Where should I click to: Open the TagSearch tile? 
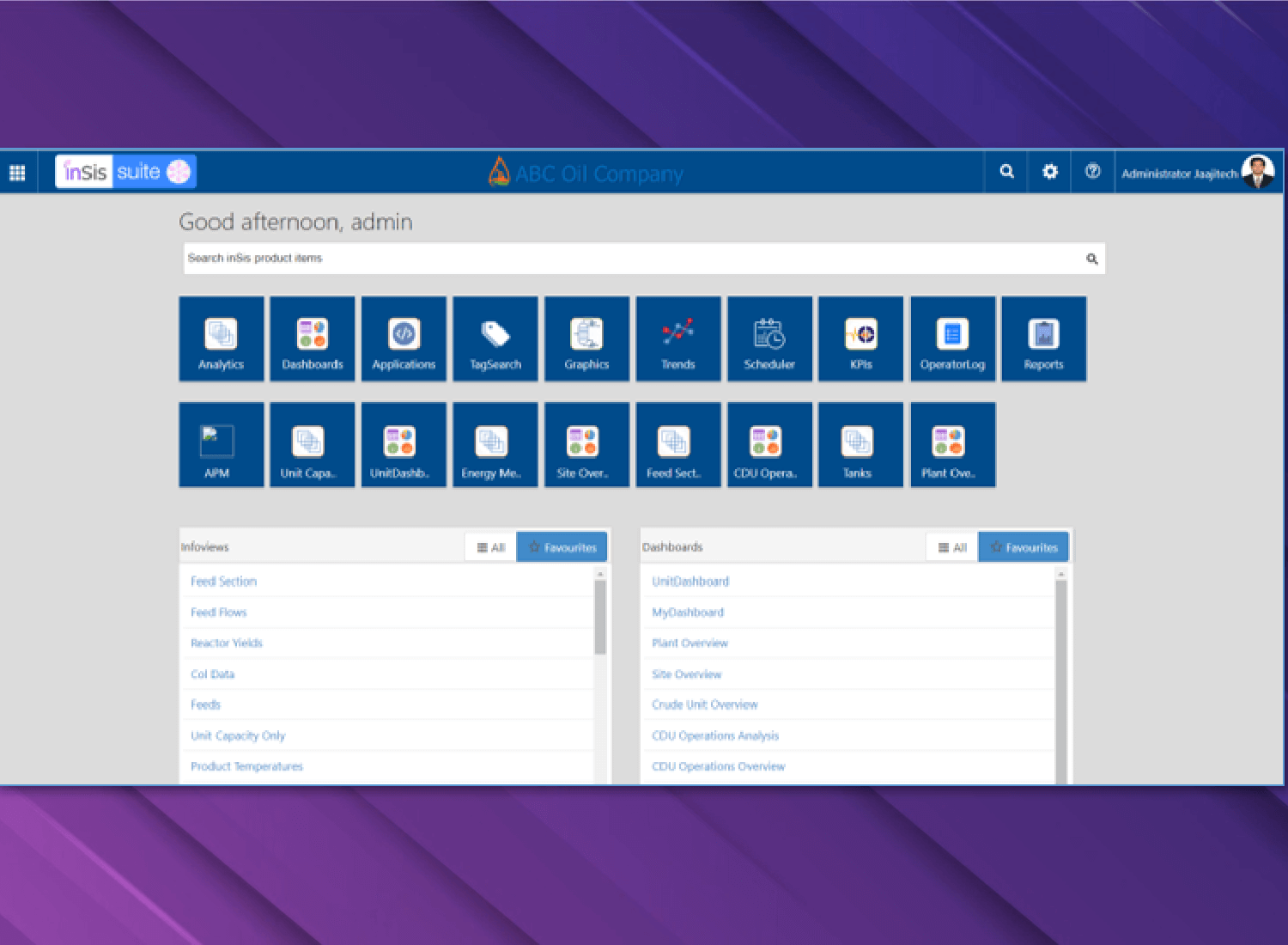tap(495, 339)
